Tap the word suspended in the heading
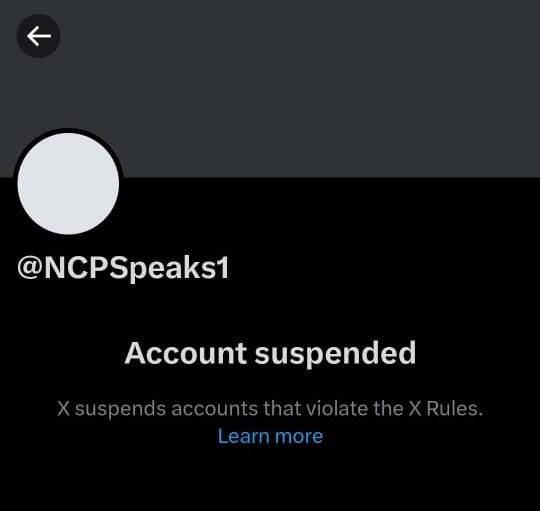540x511 pixels. pyautogui.click(x=335, y=354)
